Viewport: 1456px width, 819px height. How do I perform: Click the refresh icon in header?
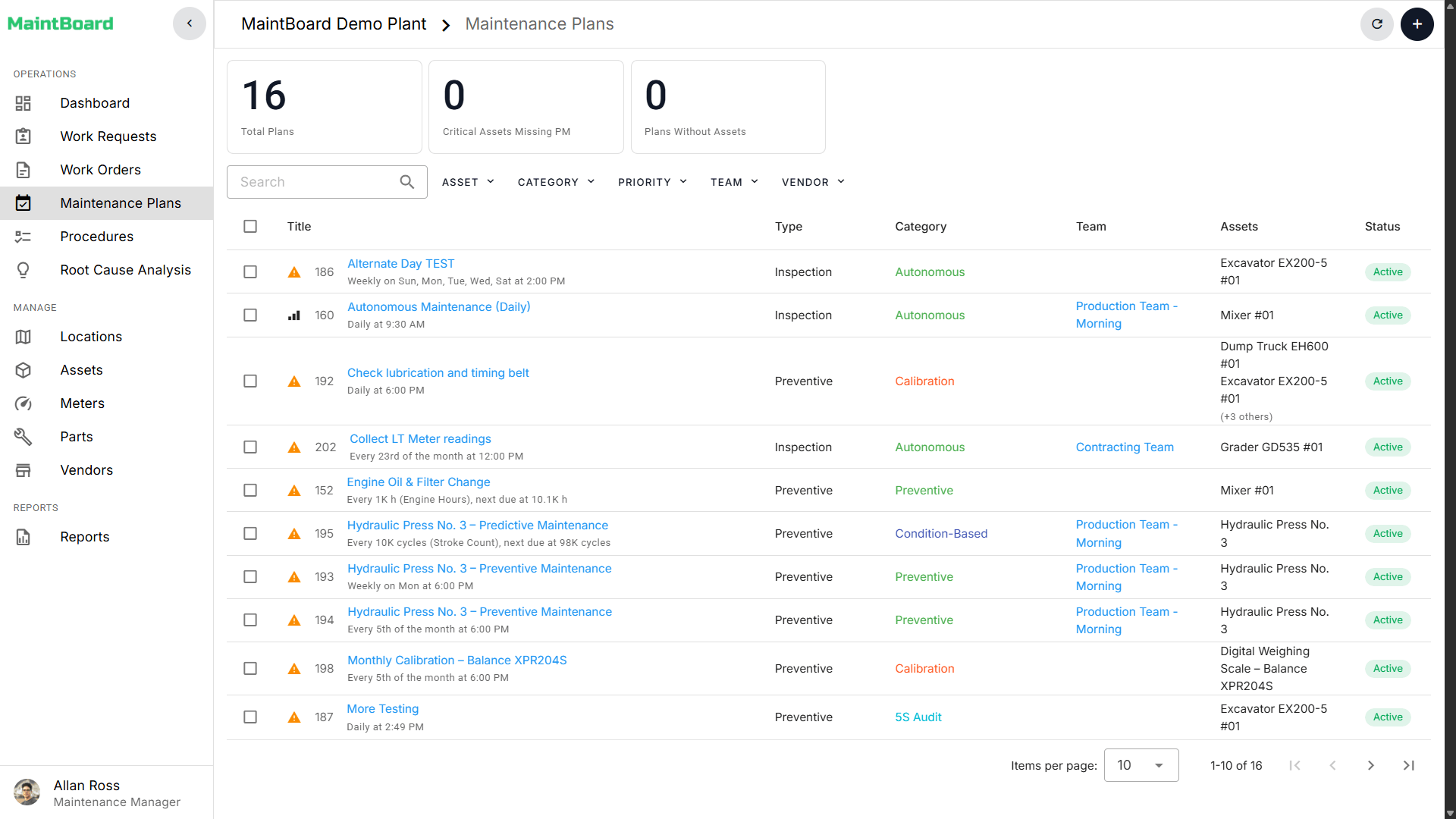point(1376,24)
